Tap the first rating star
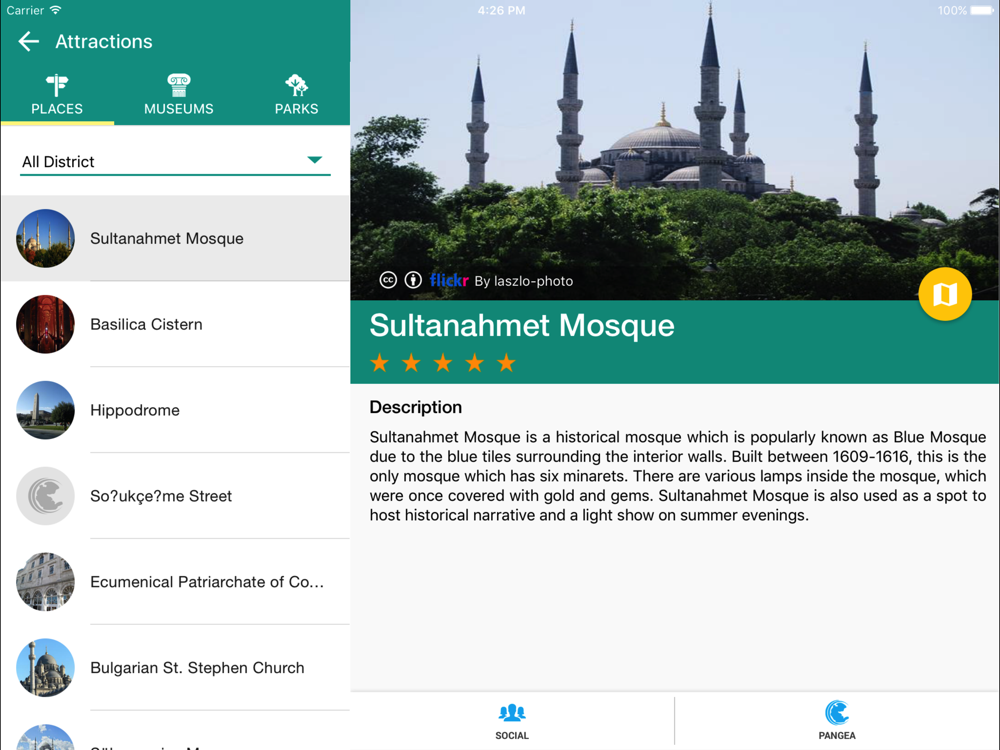 (379, 363)
